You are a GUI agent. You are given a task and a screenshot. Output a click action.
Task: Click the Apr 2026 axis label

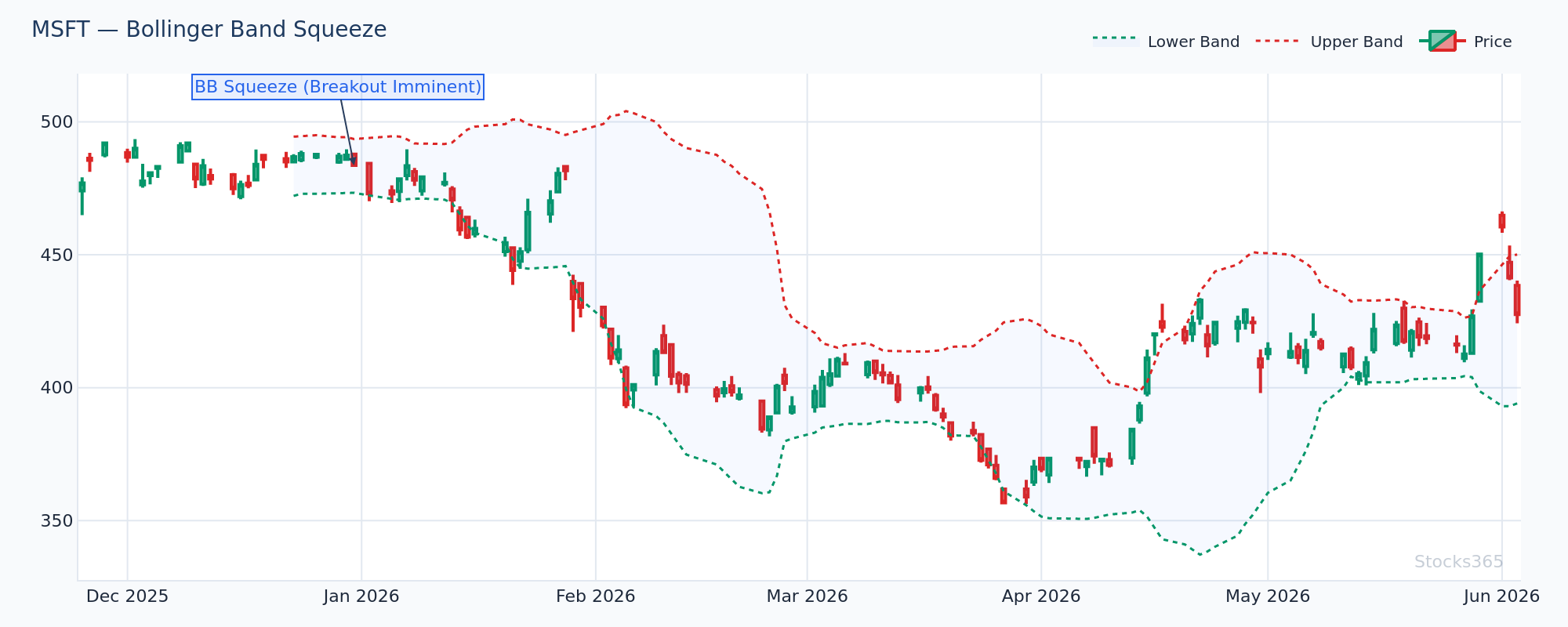[1041, 596]
